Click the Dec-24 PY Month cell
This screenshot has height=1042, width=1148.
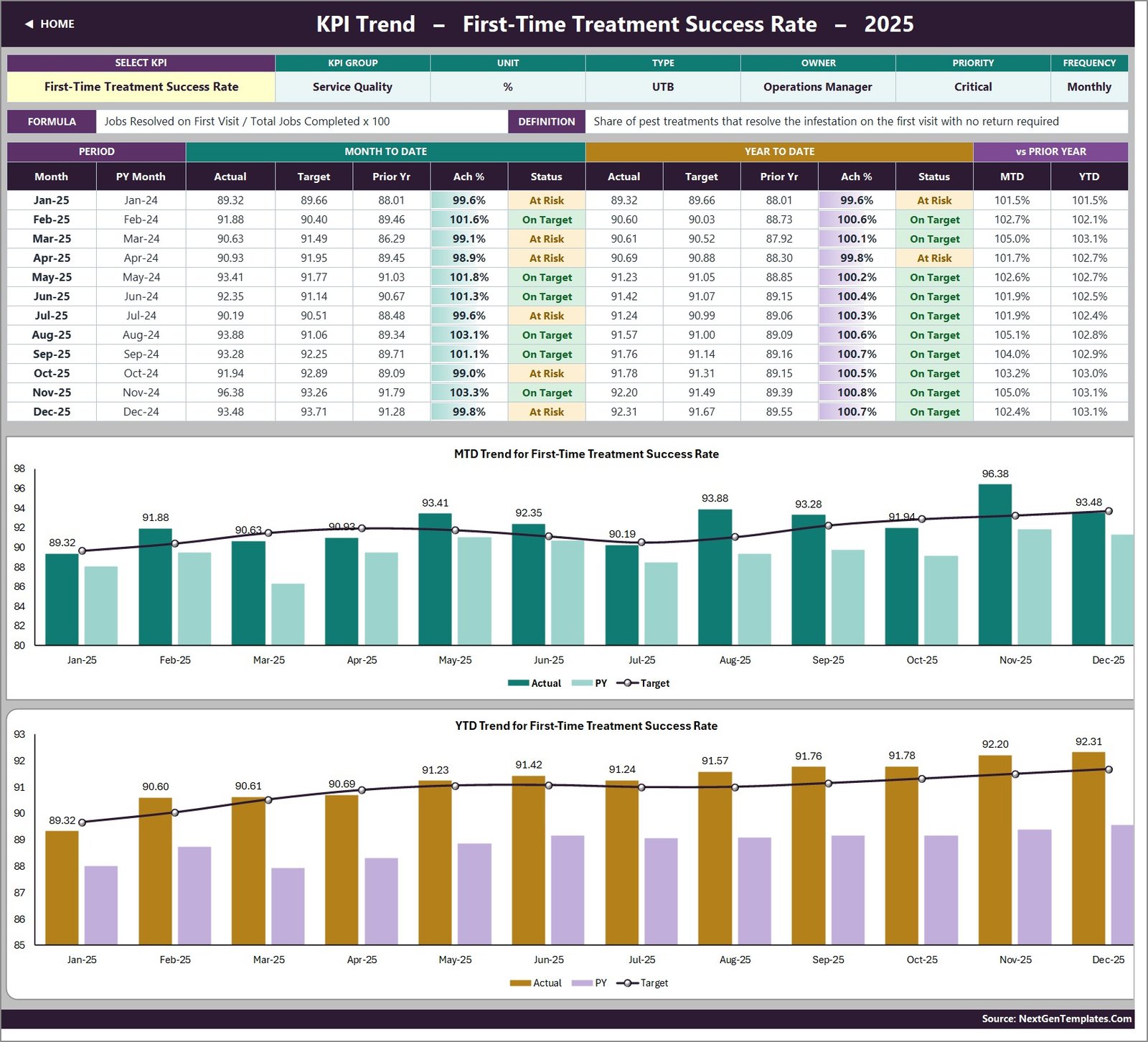(x=141, y=412)
